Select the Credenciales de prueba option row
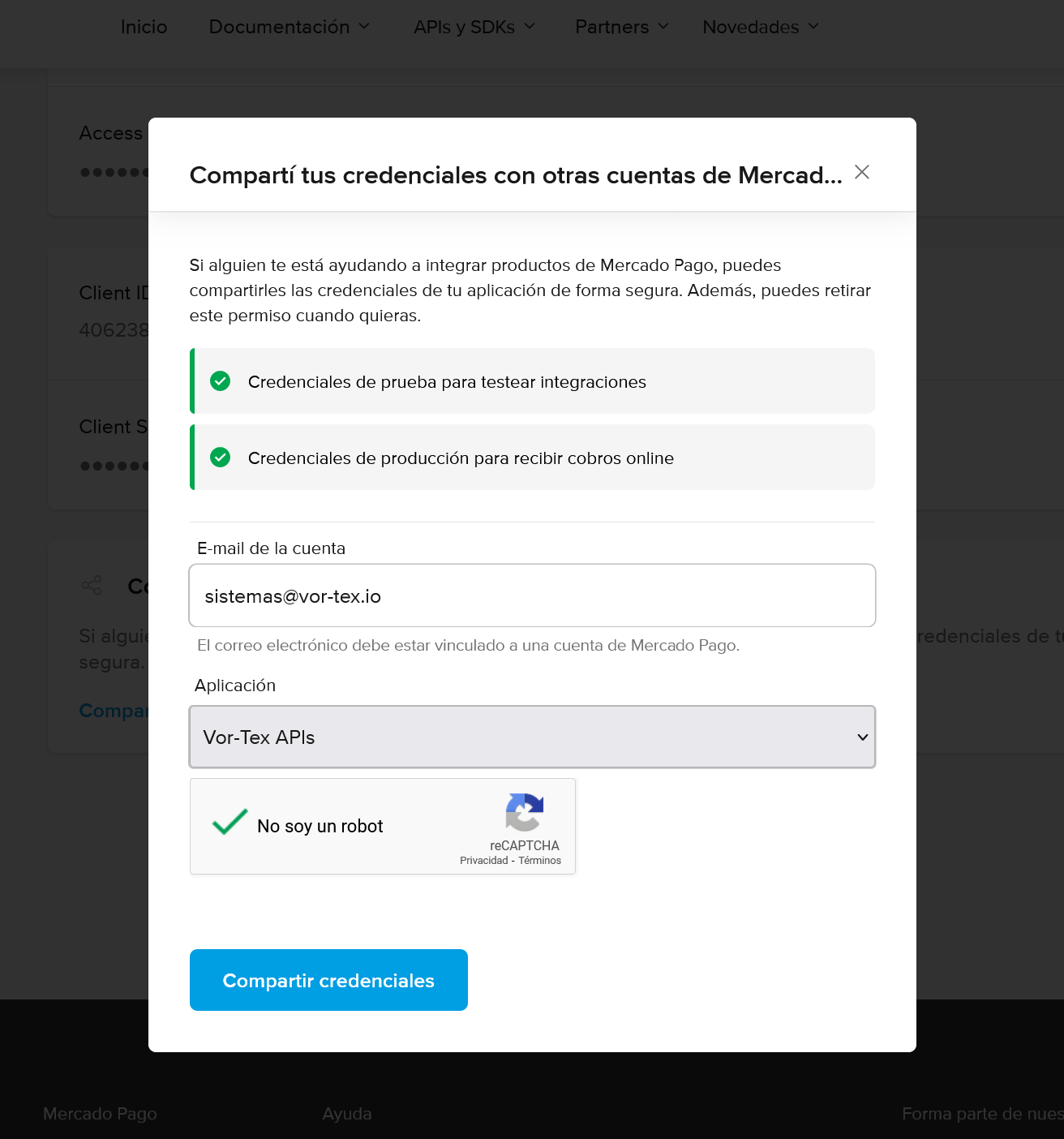This screenshot has width=1064, height=1139. coord(532,381)
